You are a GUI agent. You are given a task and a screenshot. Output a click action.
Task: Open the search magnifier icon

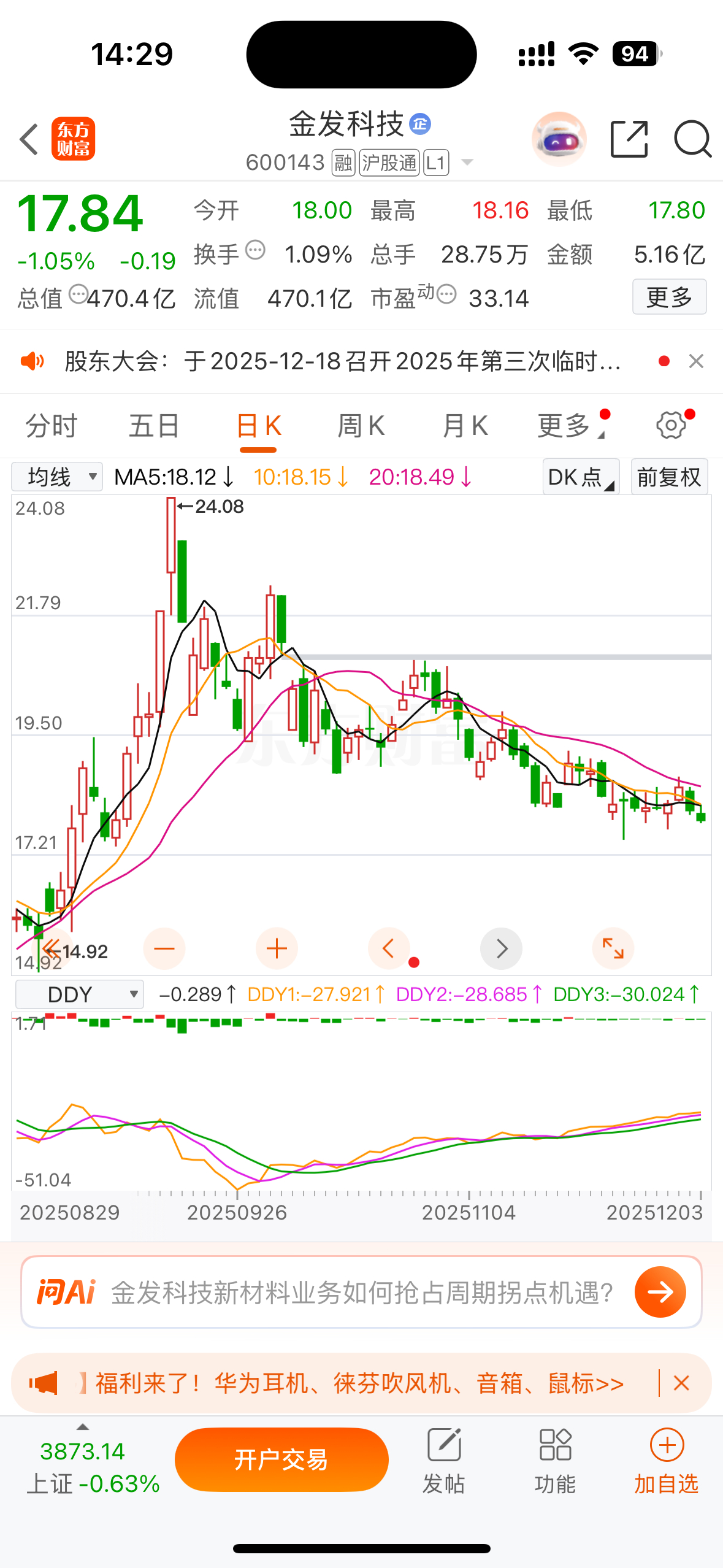pyautogui.click(x=693, y=139)
